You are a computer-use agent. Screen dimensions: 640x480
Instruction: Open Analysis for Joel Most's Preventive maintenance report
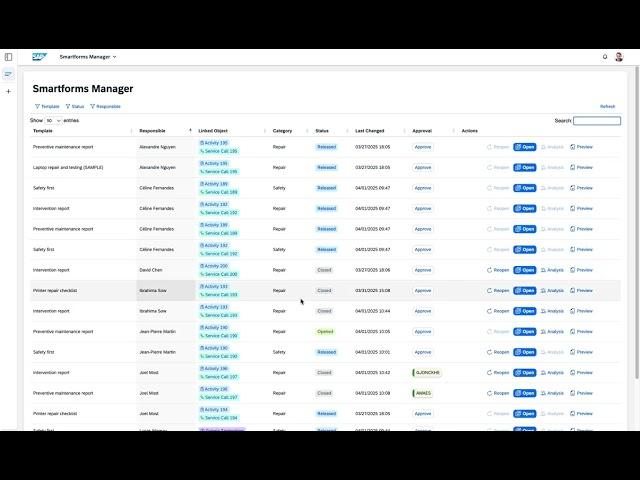pyautogui.click(x=552, y=393)
